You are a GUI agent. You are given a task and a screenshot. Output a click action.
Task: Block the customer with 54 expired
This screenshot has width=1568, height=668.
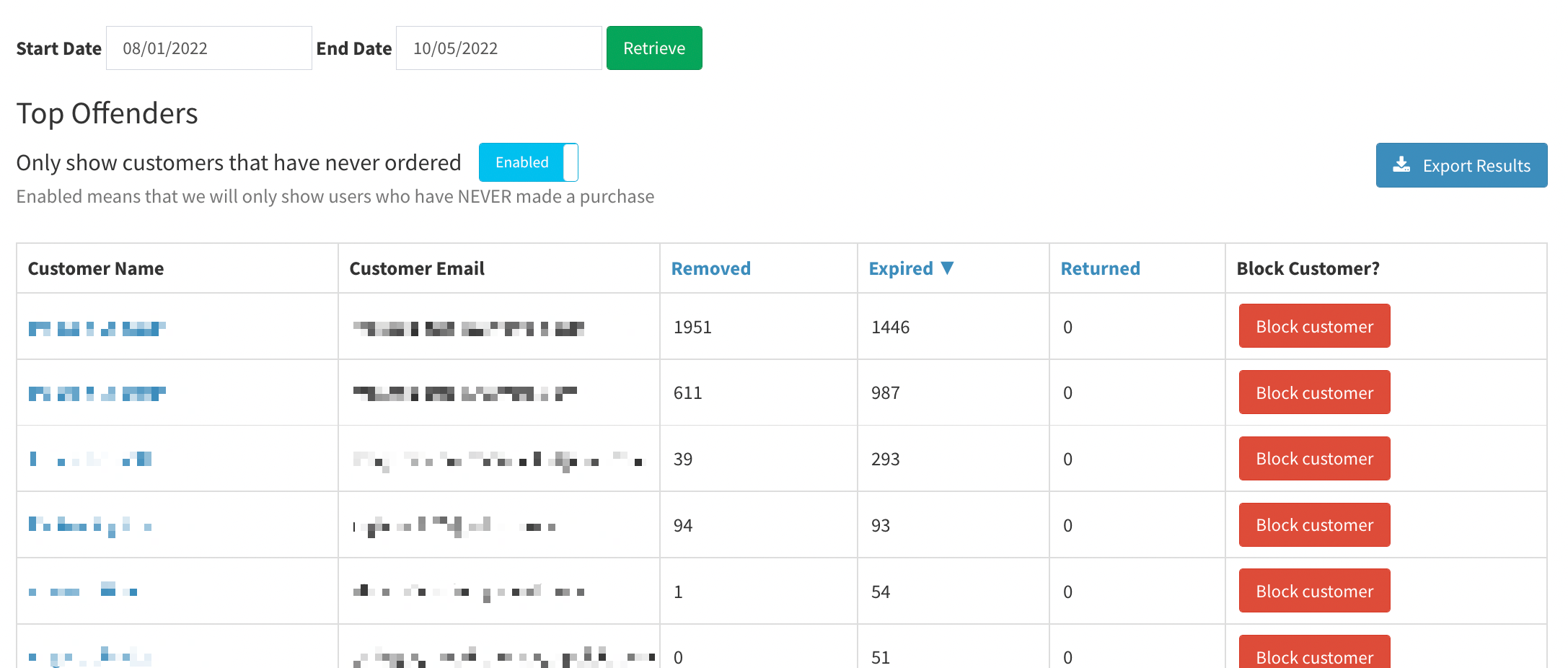tap(1313, 591)
